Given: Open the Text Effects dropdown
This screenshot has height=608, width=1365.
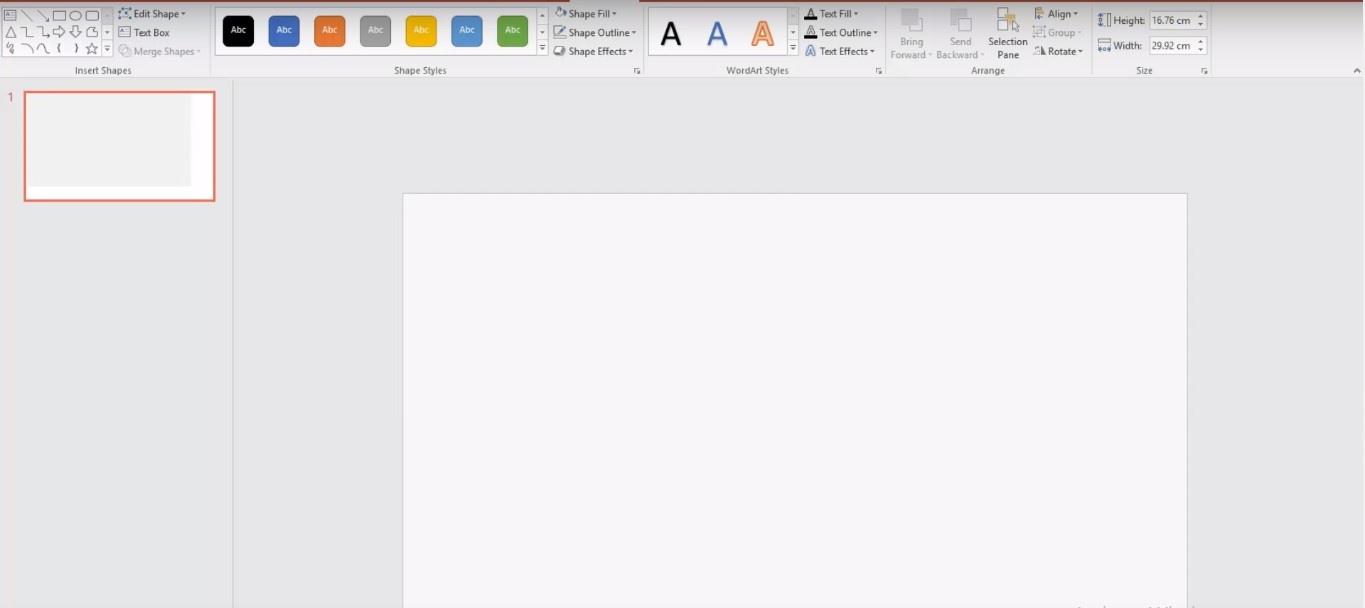Looking at the screenshot, I should [840, 51].
